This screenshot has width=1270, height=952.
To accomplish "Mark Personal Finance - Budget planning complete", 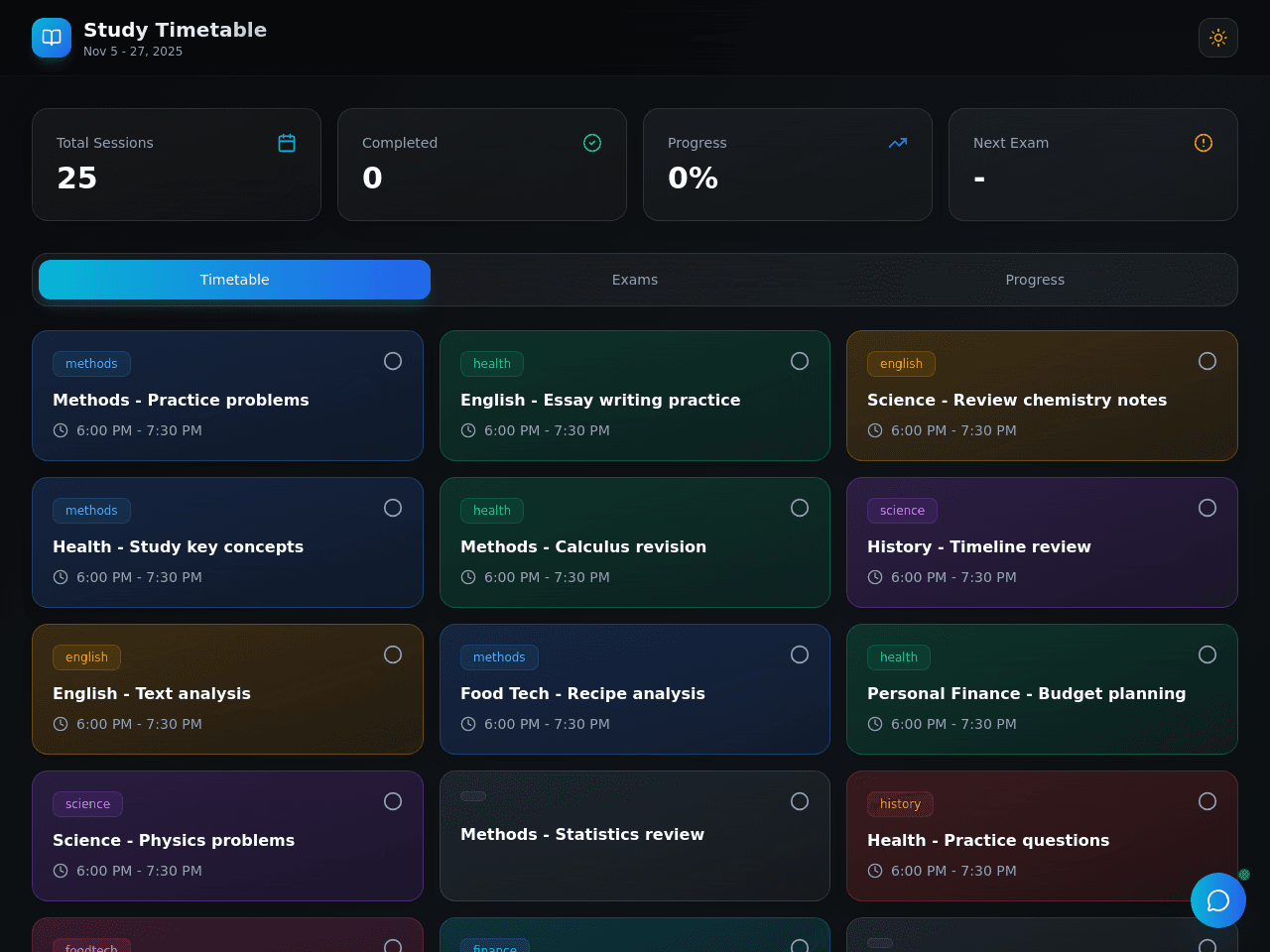I will 1207,654.
